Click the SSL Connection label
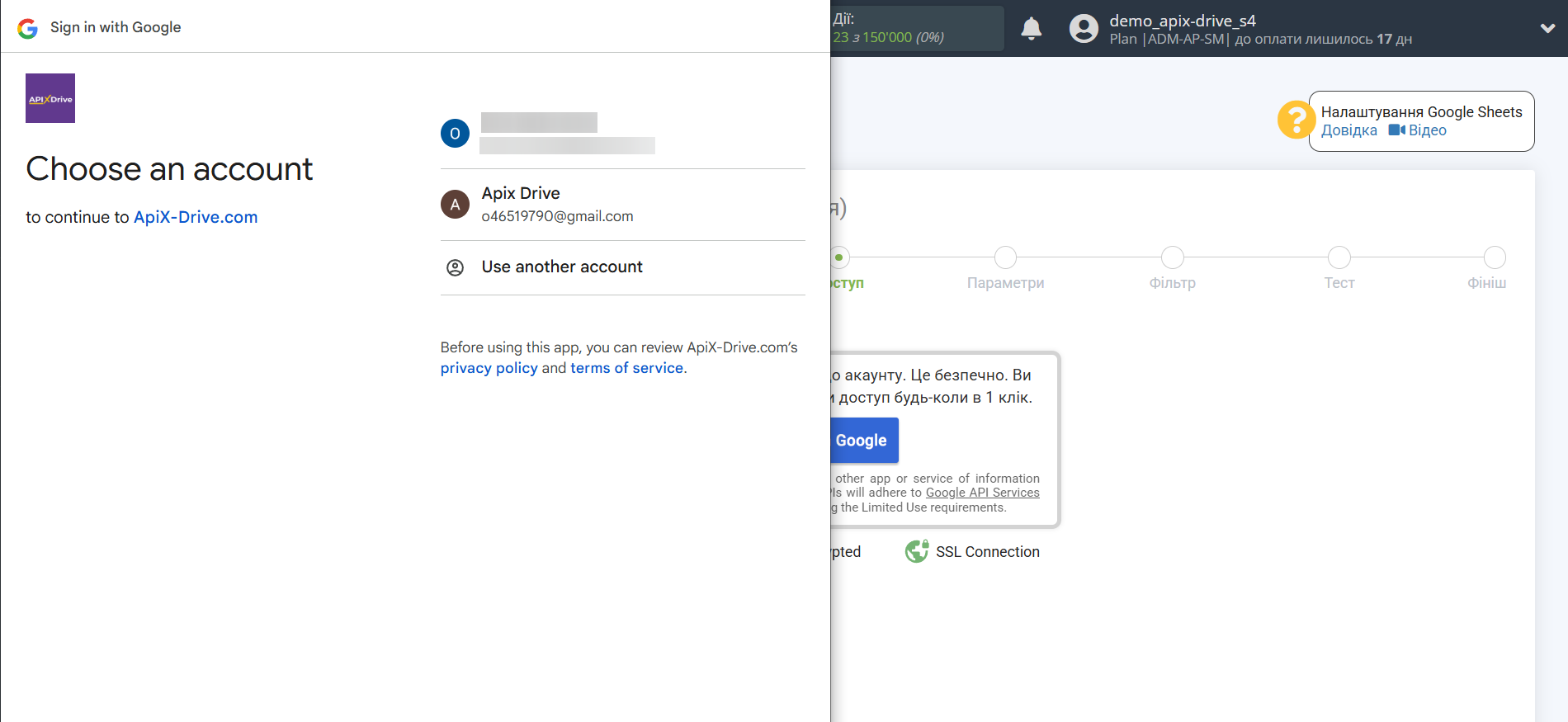The height and width of the screenshot is (722, 1568). tap(988, 552)
